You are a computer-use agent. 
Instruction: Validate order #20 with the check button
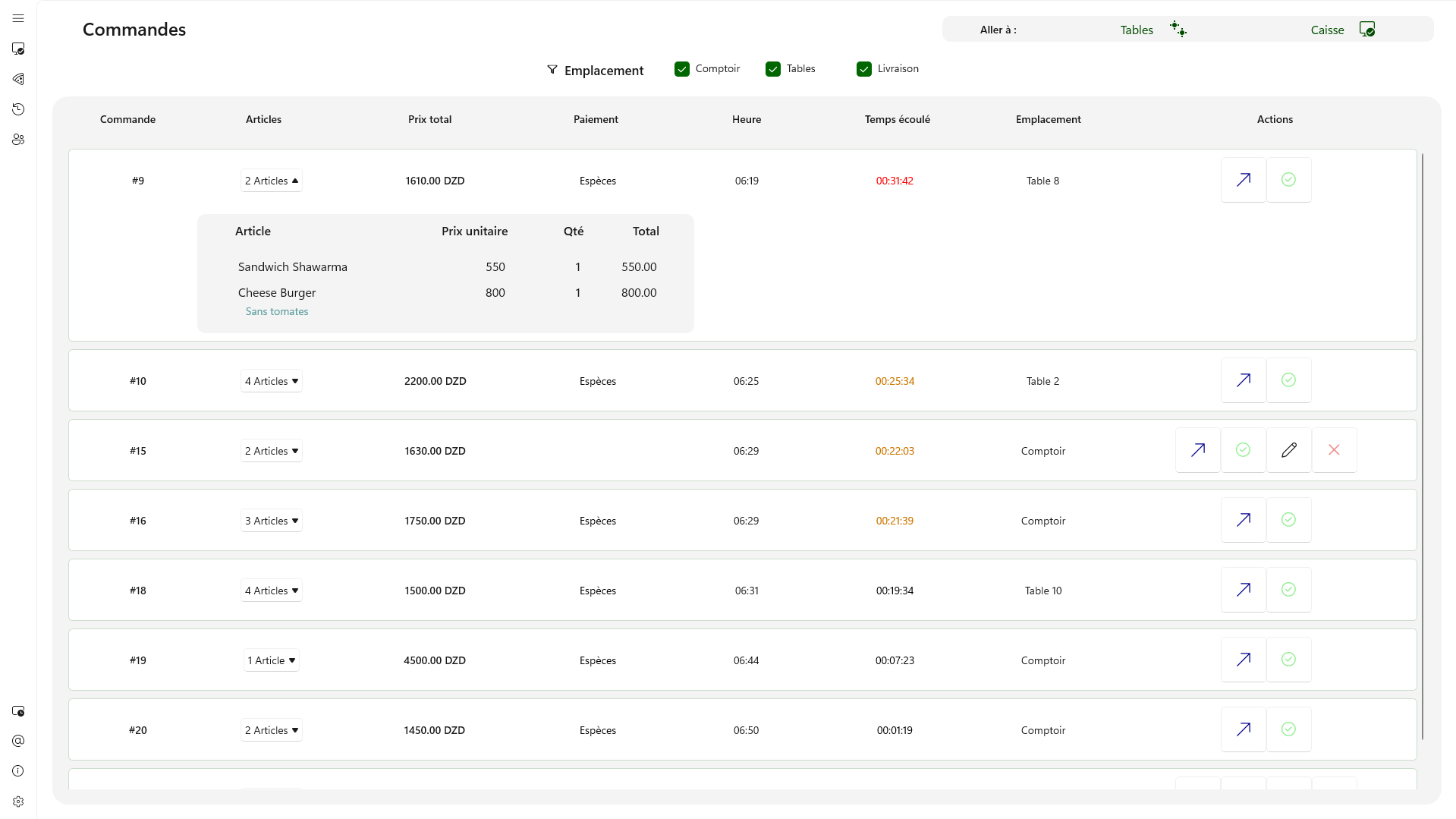tap(1288, 729)
